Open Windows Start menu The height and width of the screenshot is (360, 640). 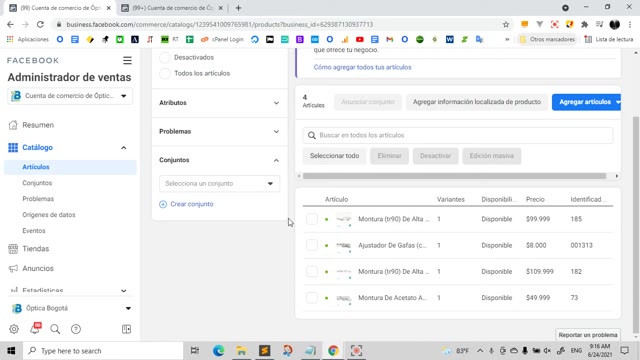click(11, 351)
